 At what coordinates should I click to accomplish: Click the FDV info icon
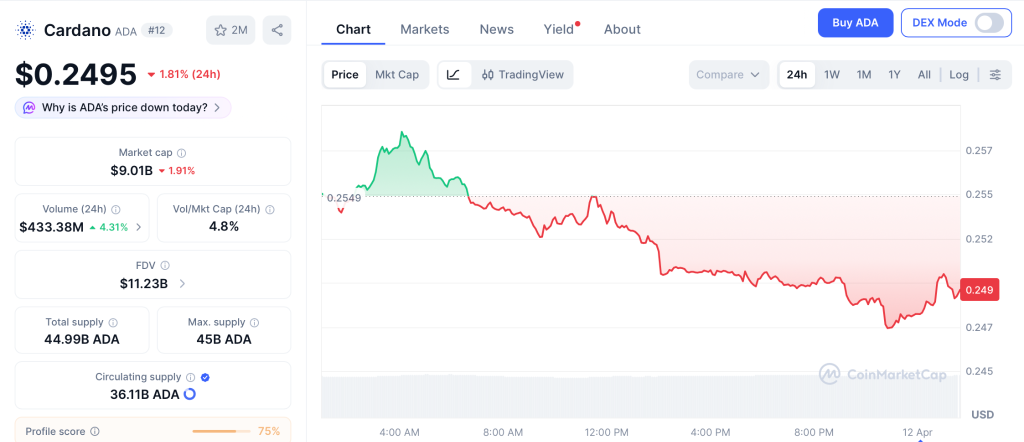(x=165, y=266)
